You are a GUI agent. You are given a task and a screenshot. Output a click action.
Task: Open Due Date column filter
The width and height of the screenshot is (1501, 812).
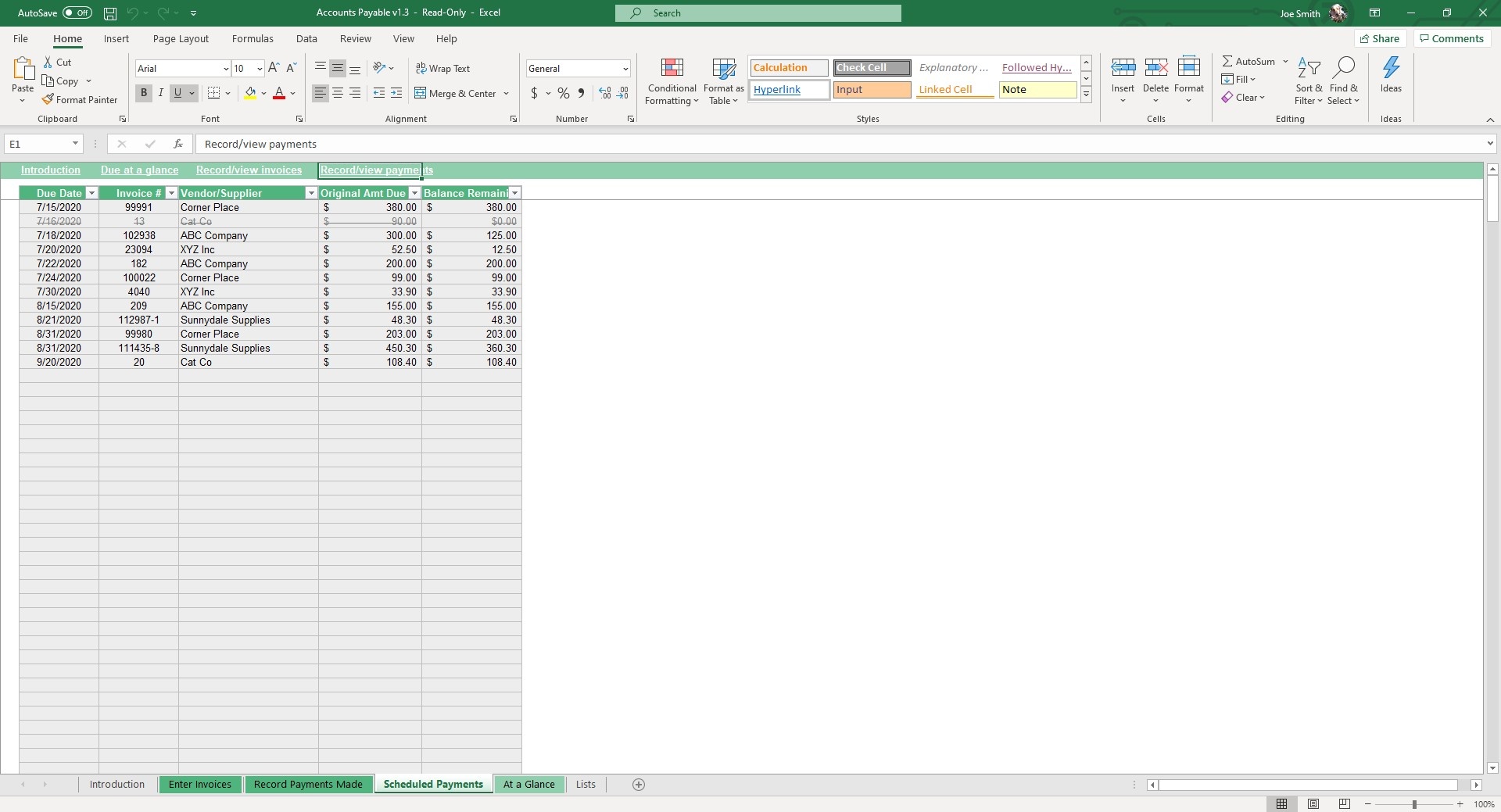pos(91,193)
